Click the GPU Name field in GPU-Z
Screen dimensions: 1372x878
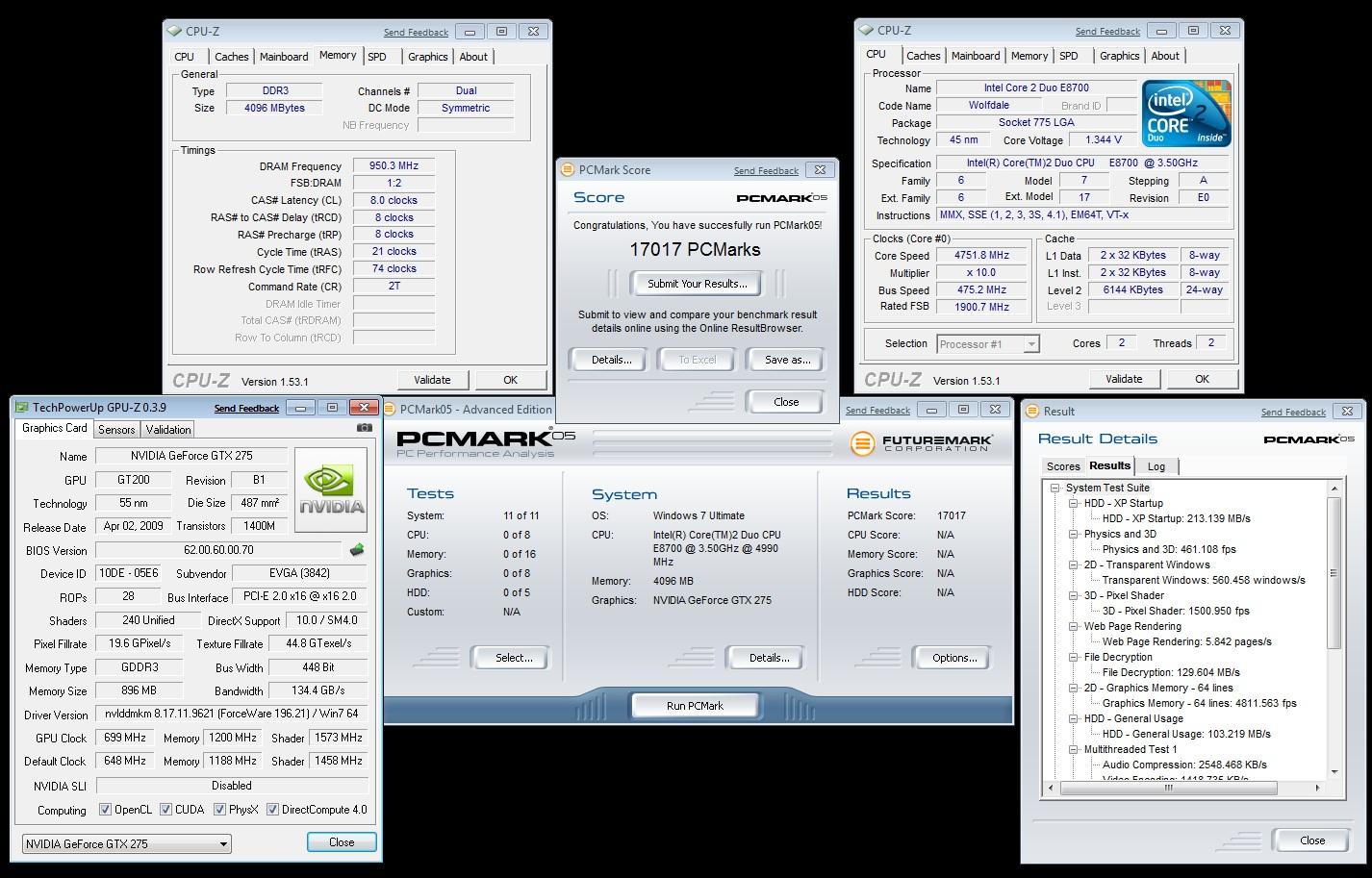[x=191, y=456]
